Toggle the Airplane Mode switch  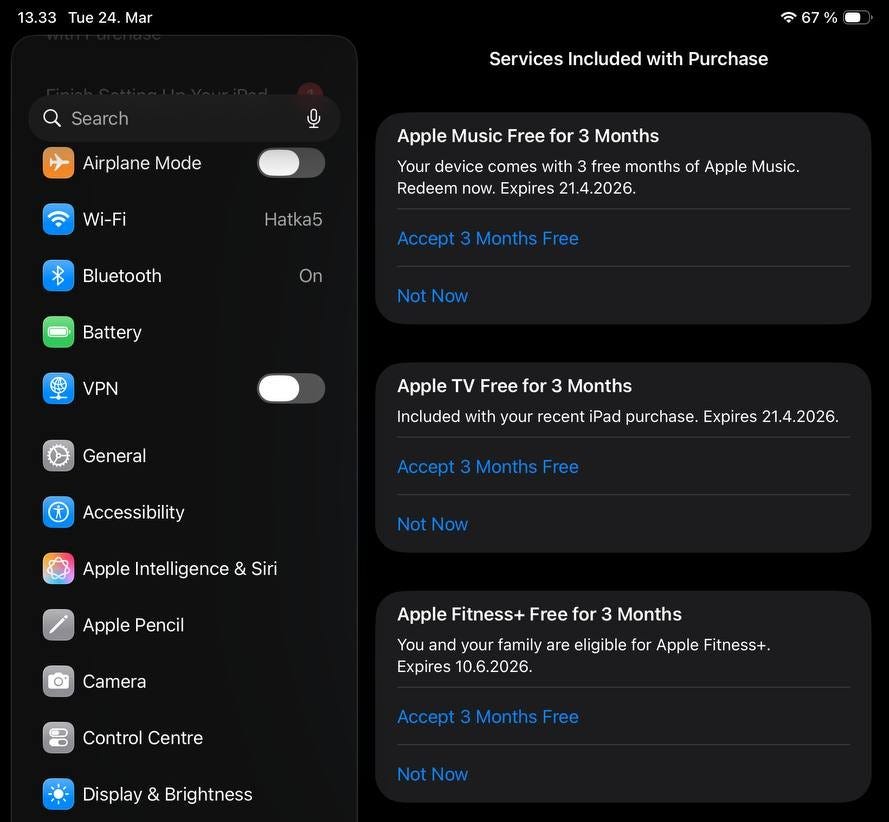pos(291,163)
